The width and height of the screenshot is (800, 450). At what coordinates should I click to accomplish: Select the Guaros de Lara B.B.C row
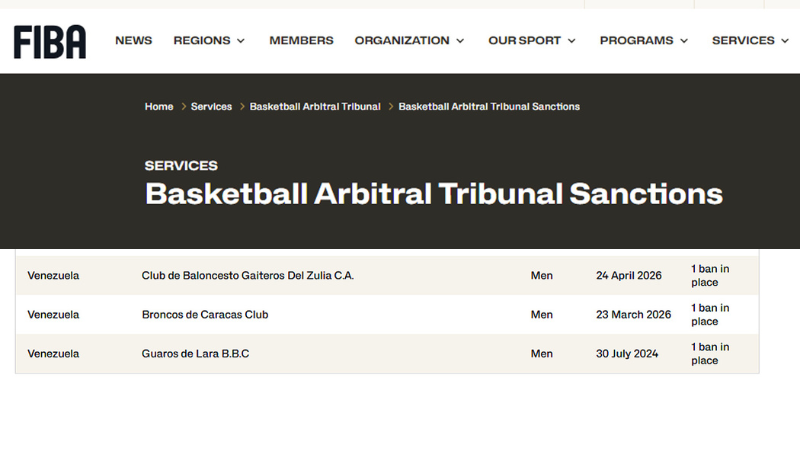195,353
